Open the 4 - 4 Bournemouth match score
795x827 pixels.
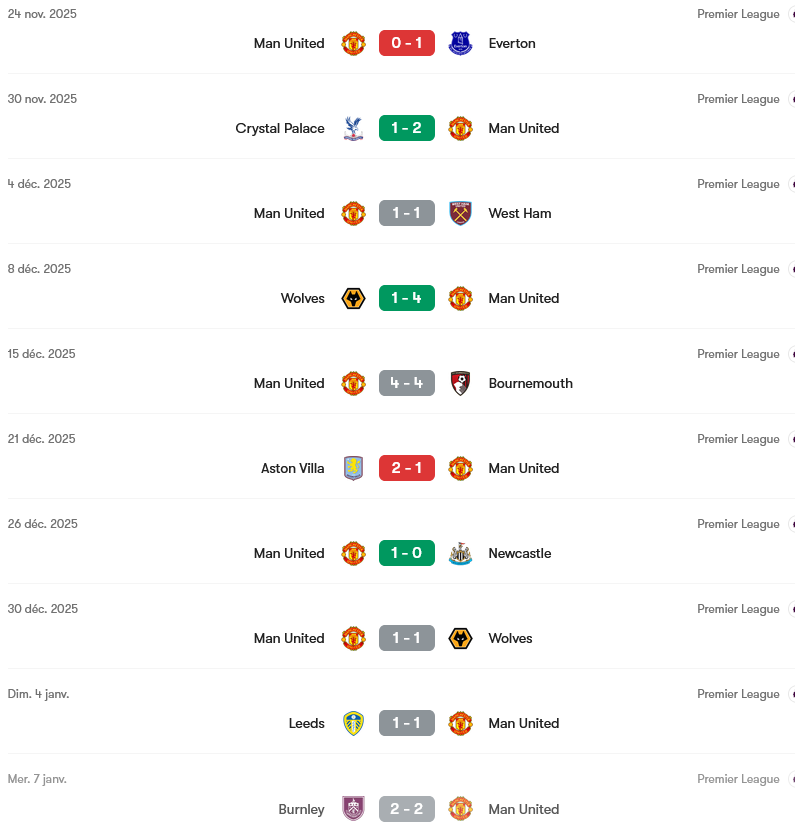coord(407,383)
